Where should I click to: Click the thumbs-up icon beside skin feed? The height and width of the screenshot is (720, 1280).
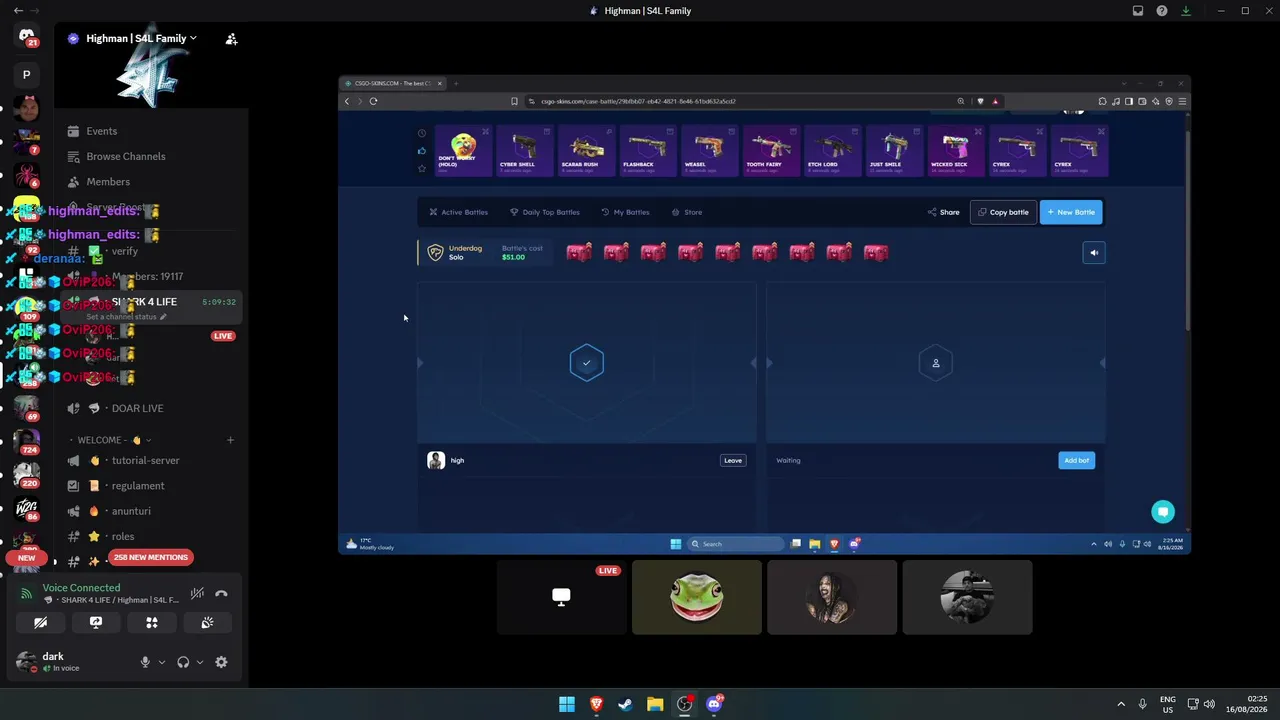tap(422, 151)
